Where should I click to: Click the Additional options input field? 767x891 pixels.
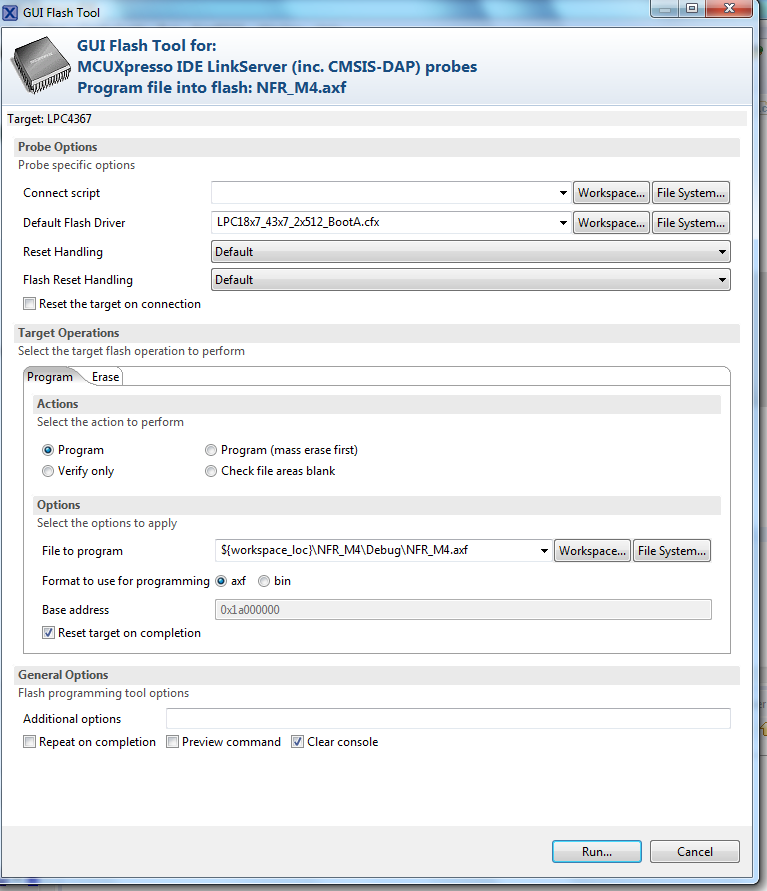(448, 718)
